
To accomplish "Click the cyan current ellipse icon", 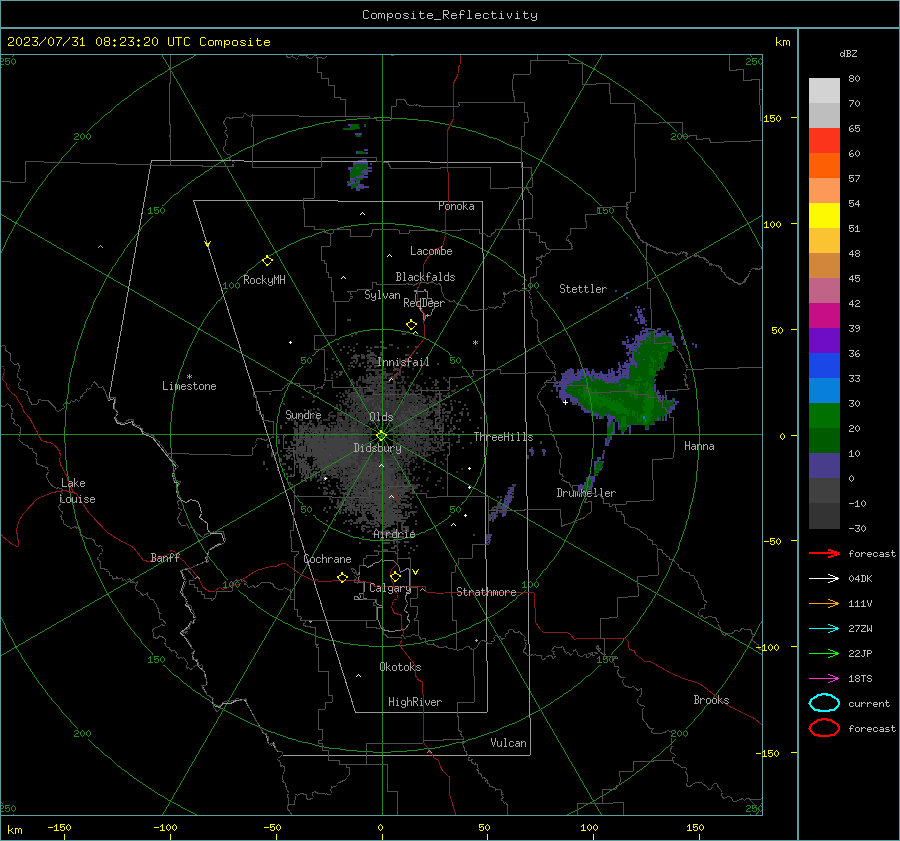I will click(824, 703).
